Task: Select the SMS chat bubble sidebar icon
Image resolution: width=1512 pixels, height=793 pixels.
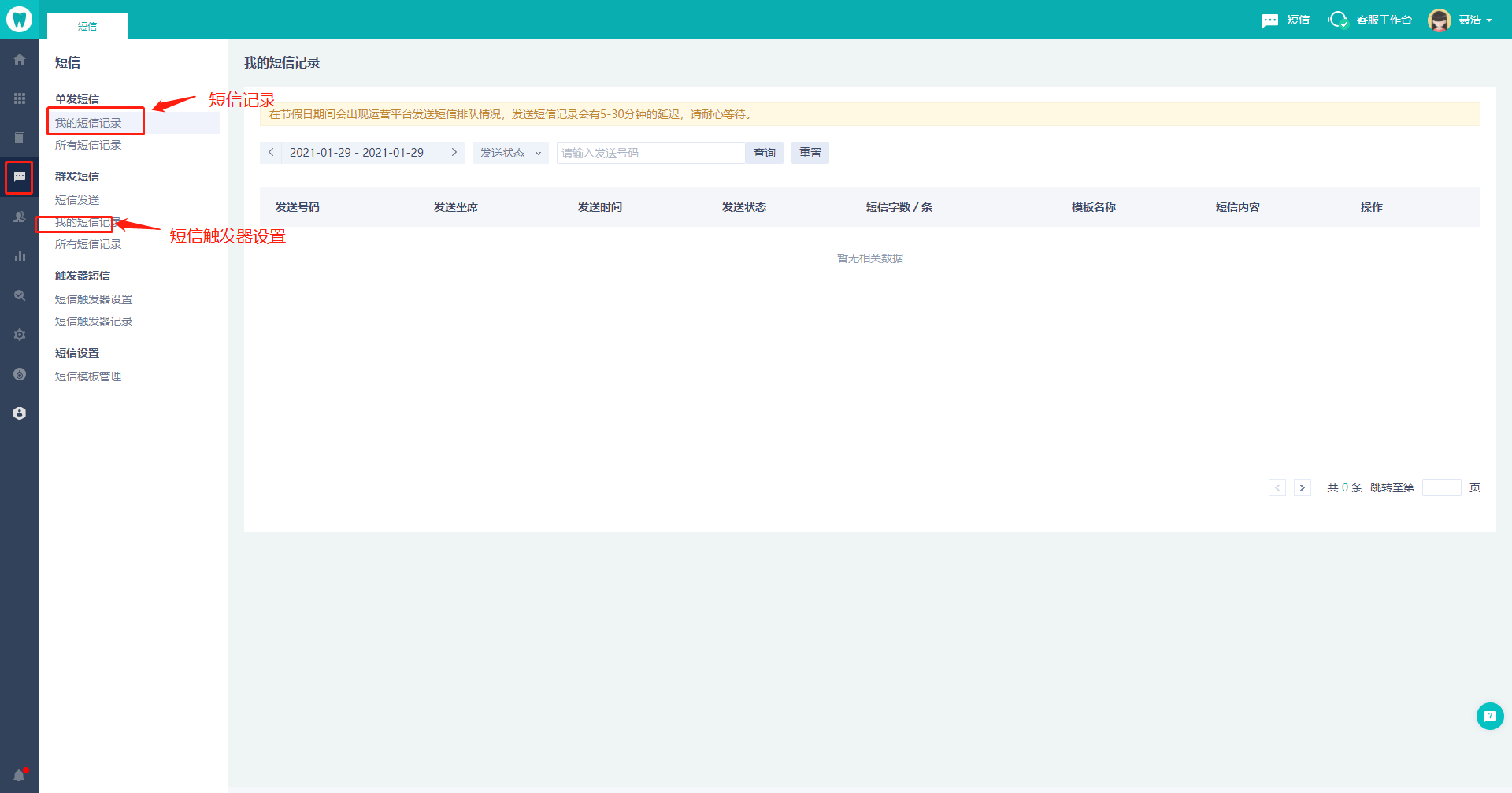Action: coord(20,177)
